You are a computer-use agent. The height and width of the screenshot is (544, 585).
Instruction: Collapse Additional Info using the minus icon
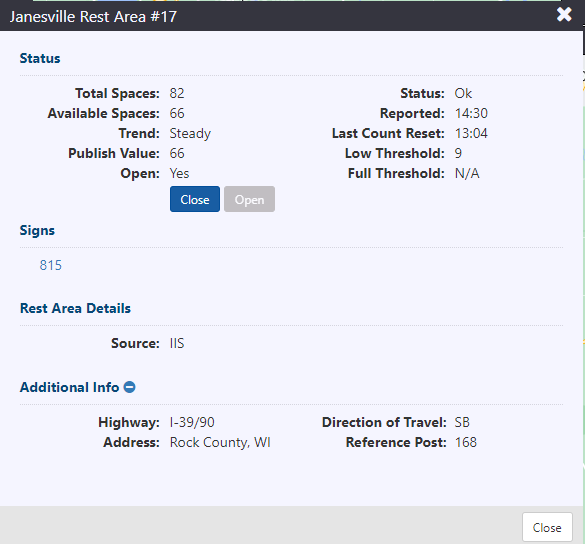pyautogui.click(x=129, y=387)
